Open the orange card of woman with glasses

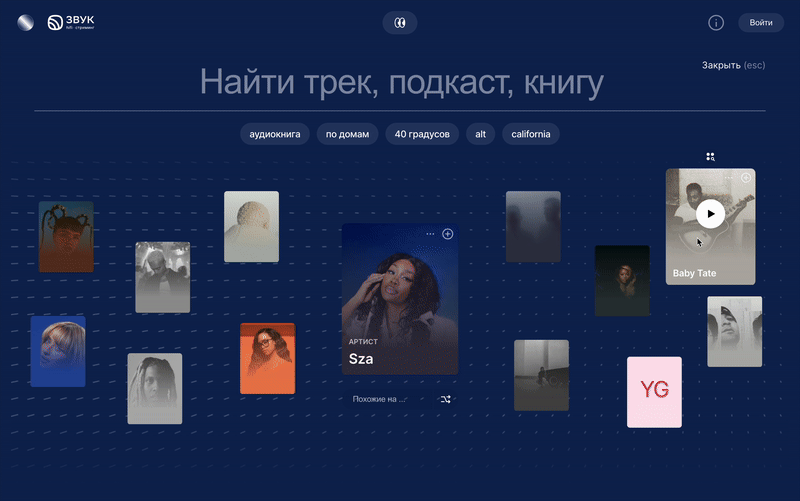pos(268,359)
